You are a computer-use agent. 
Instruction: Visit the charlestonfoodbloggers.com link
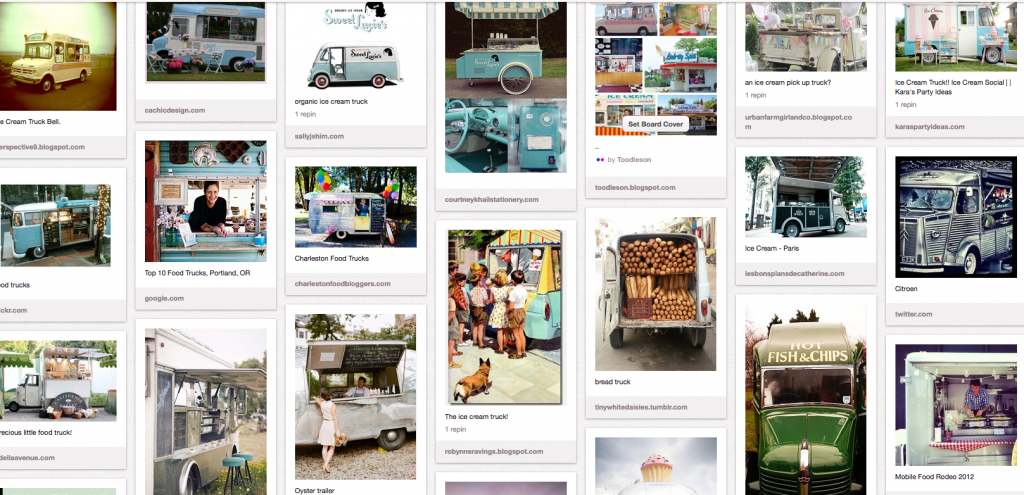click(x=343, y=283)
